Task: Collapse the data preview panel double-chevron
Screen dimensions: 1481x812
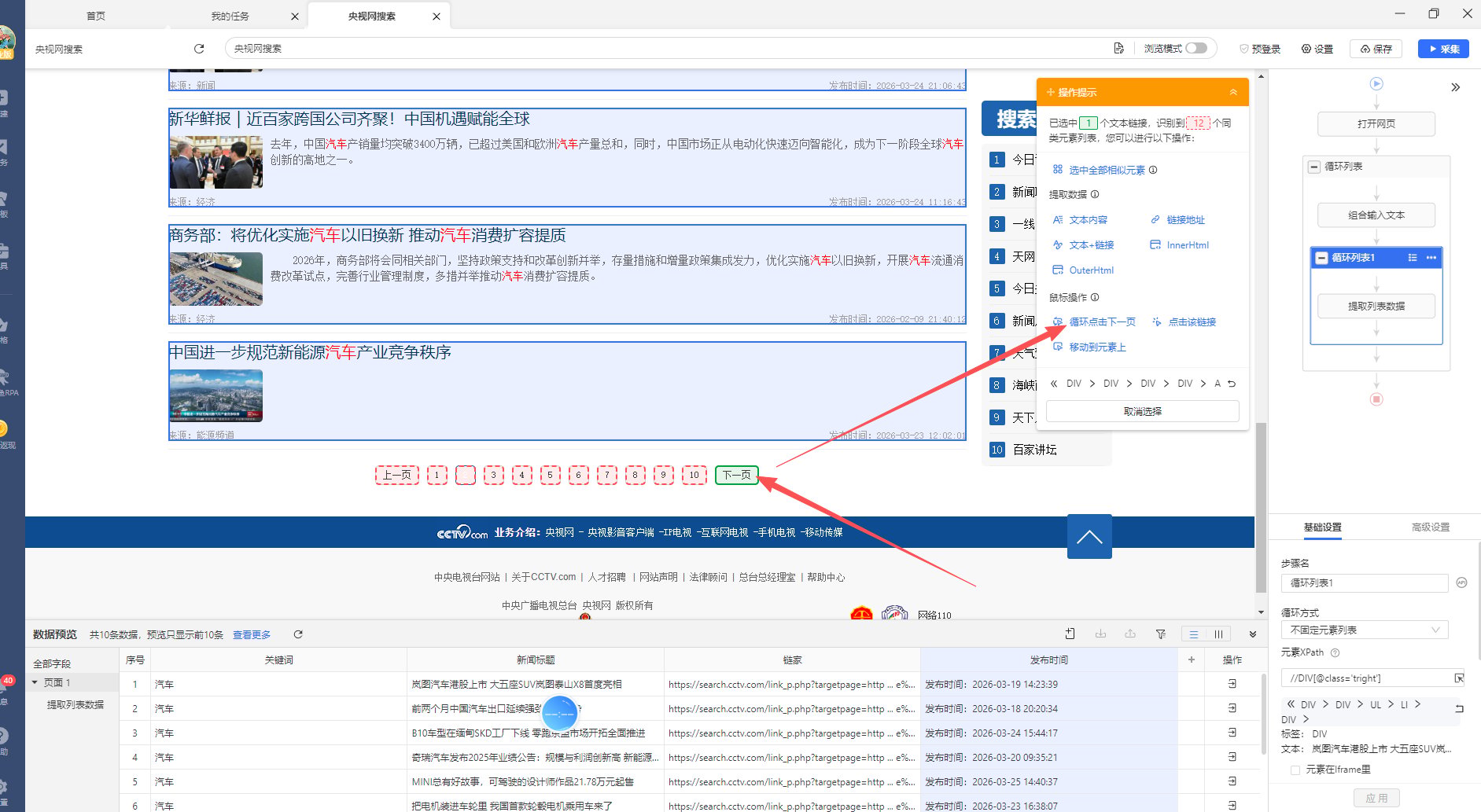Action: click(x=1253, y=634)
